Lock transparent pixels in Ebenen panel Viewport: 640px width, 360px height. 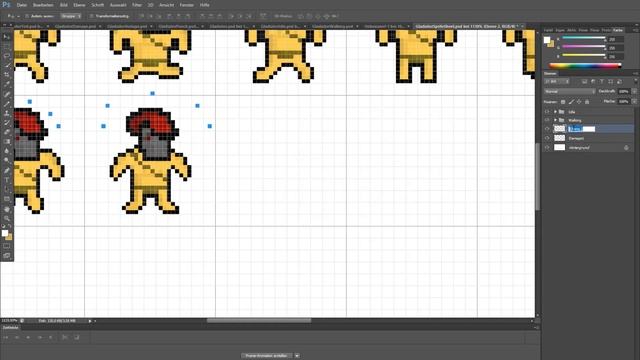(x=563, y=102)
